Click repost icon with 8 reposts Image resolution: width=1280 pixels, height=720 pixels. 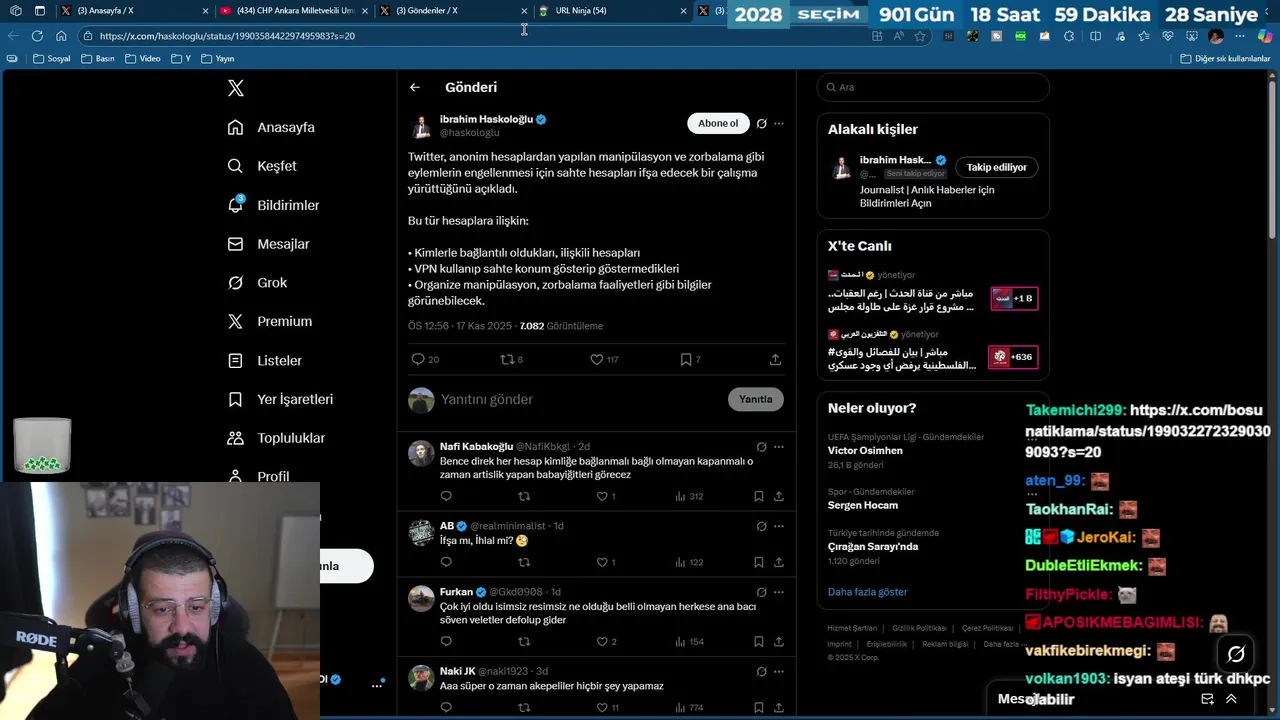[507, 359]
